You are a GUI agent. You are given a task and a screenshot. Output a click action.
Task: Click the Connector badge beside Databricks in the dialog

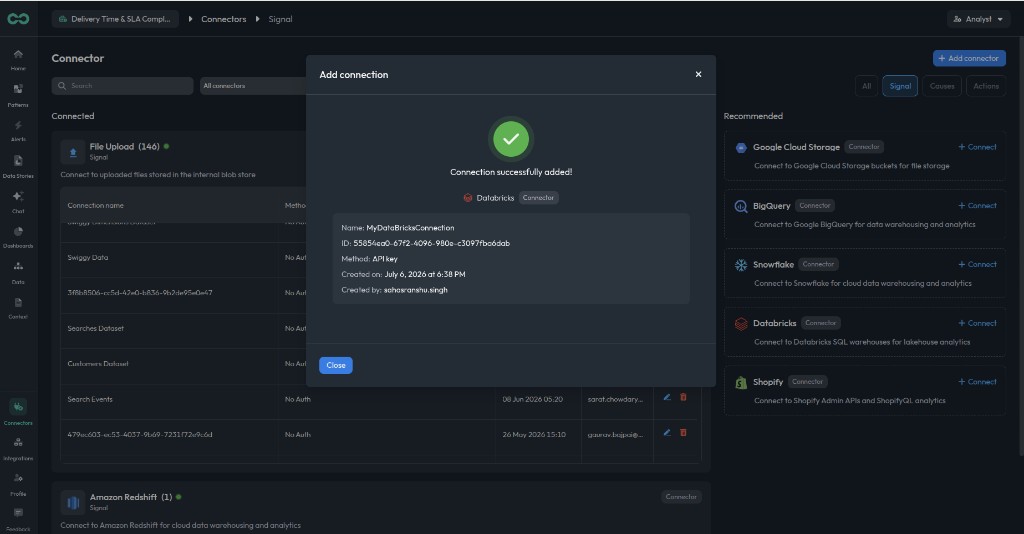pyautogui.click(x=538, y=198)
